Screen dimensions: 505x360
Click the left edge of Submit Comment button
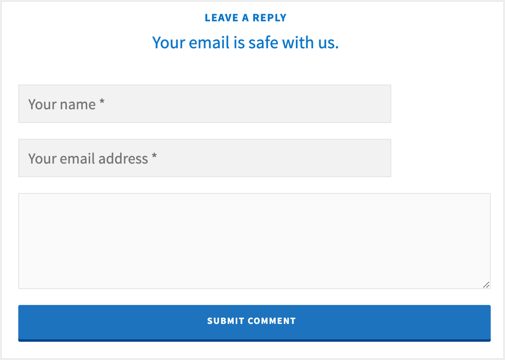click(25, 323)
